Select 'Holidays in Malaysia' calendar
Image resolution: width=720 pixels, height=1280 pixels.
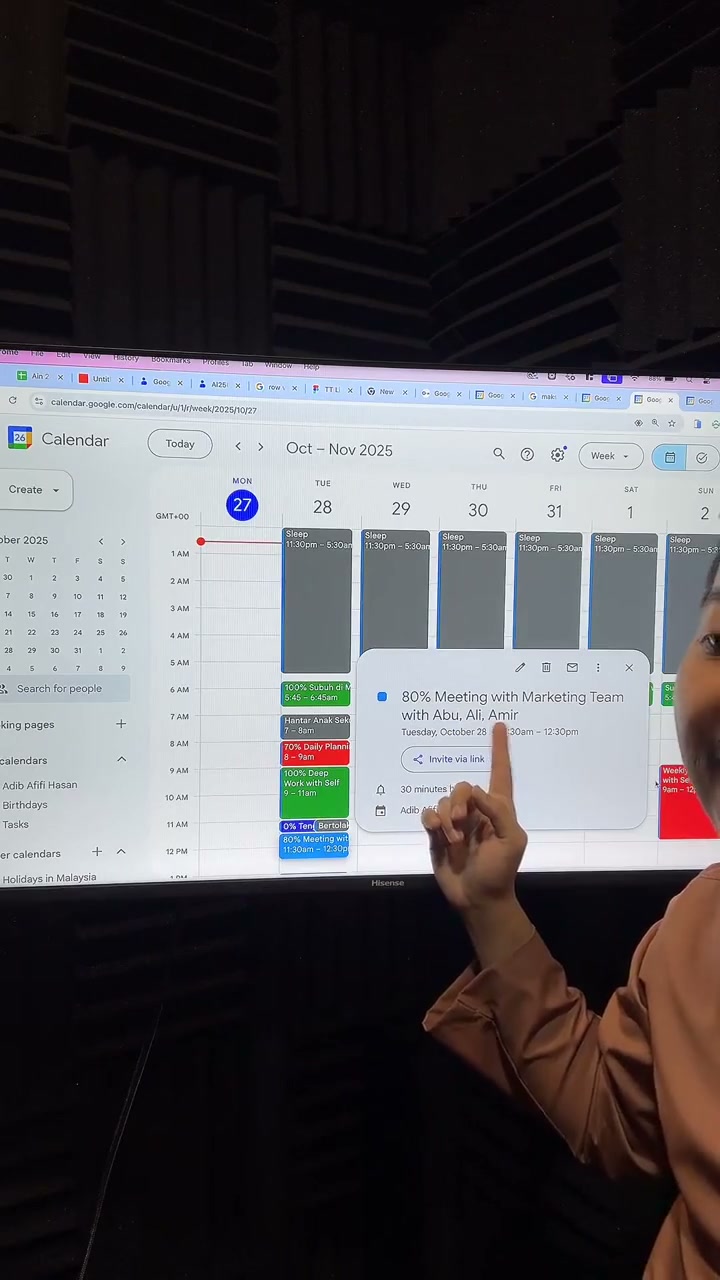point(49,878)
